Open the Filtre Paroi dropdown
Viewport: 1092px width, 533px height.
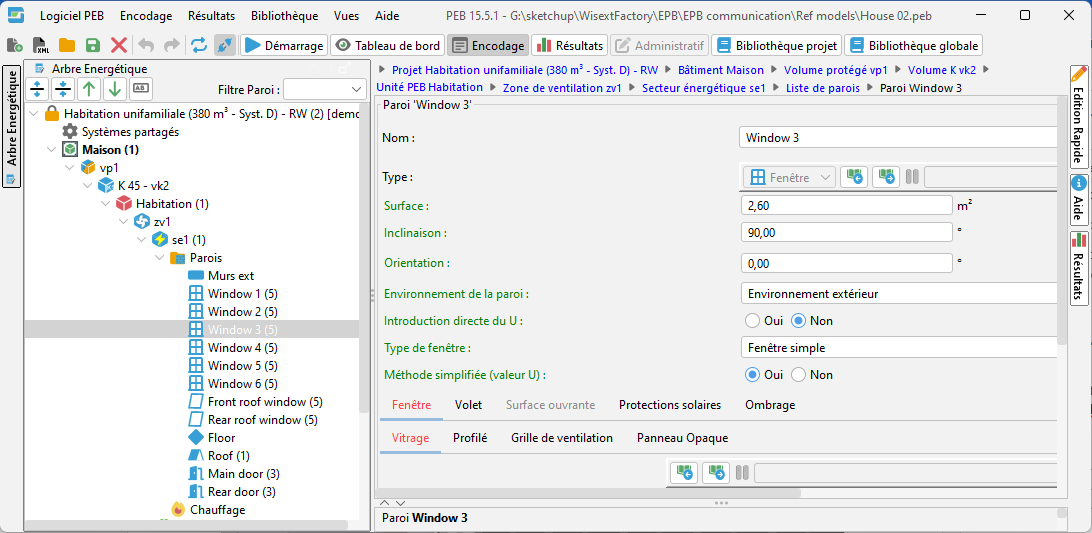tap(323, 89)
